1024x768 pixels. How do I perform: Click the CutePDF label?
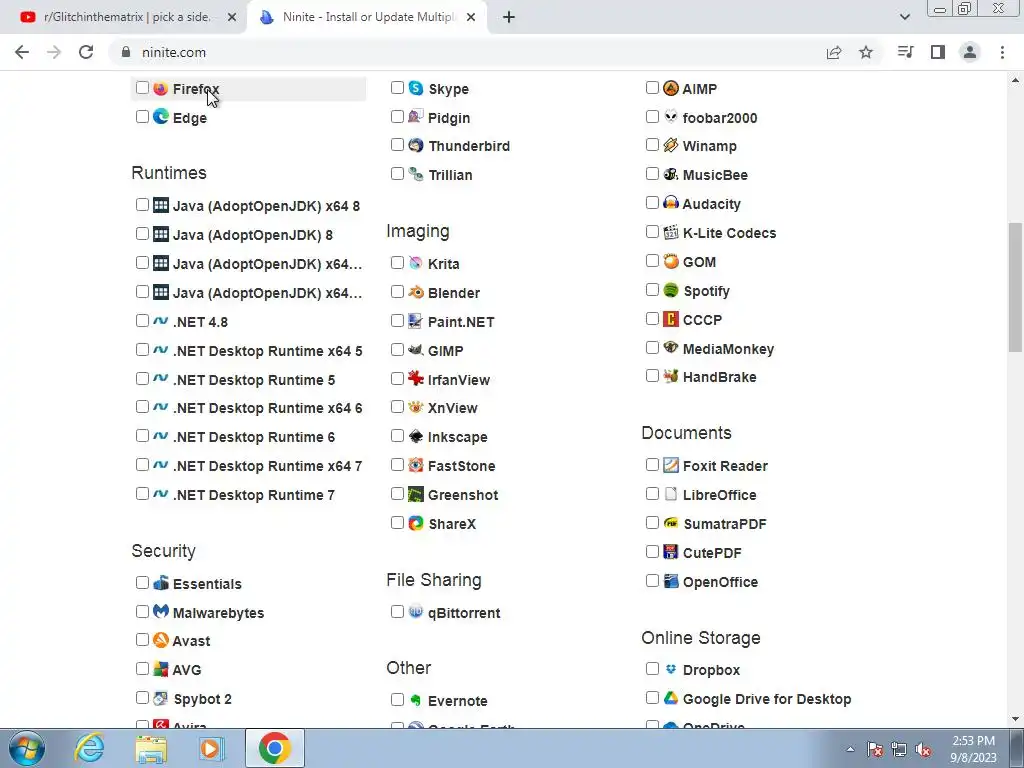click(712, 552)
